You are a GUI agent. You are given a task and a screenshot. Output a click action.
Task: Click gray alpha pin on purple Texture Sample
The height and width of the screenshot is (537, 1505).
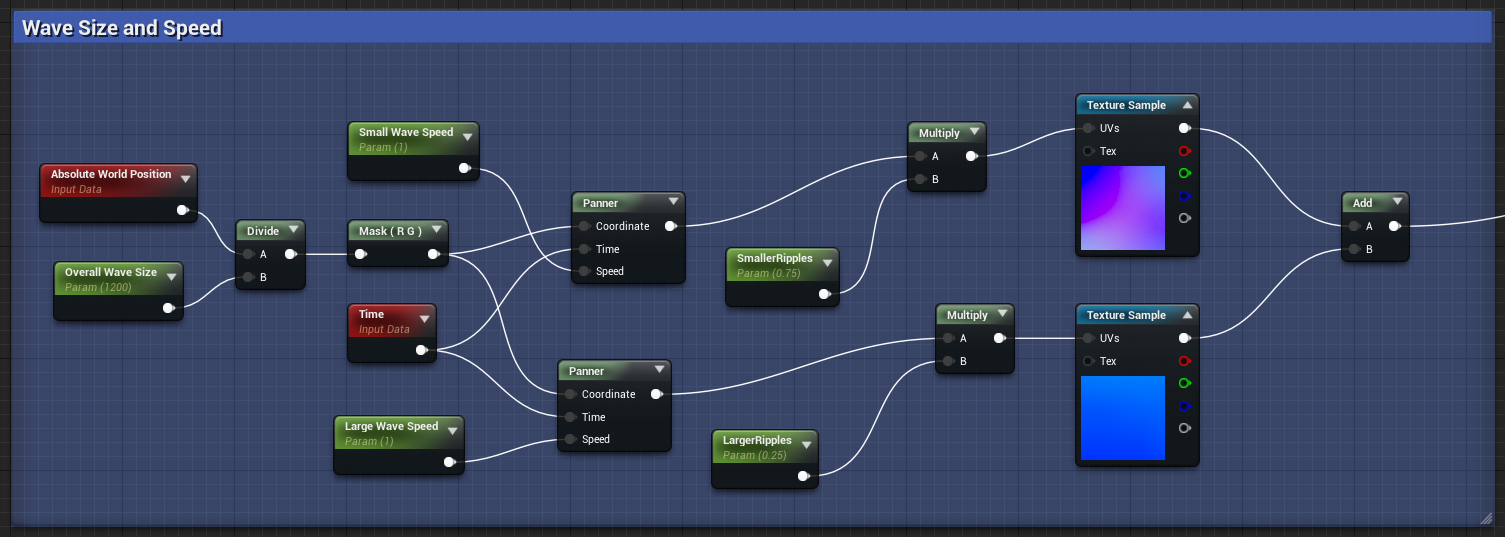[x=1185, y=218]
